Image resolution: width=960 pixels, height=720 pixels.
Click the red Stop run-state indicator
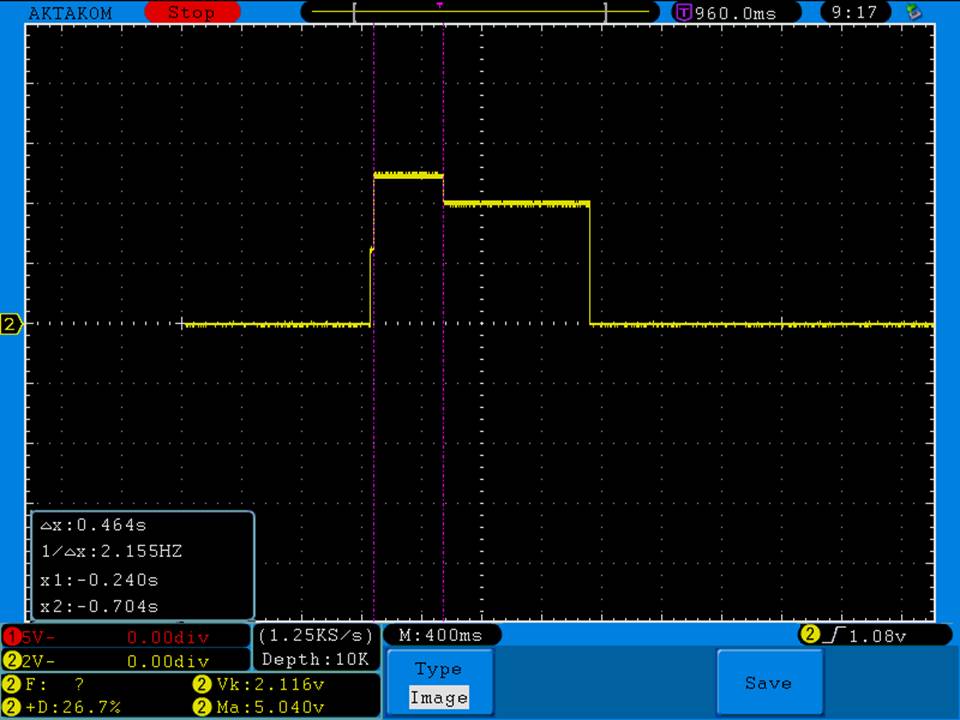pos(192,13)
